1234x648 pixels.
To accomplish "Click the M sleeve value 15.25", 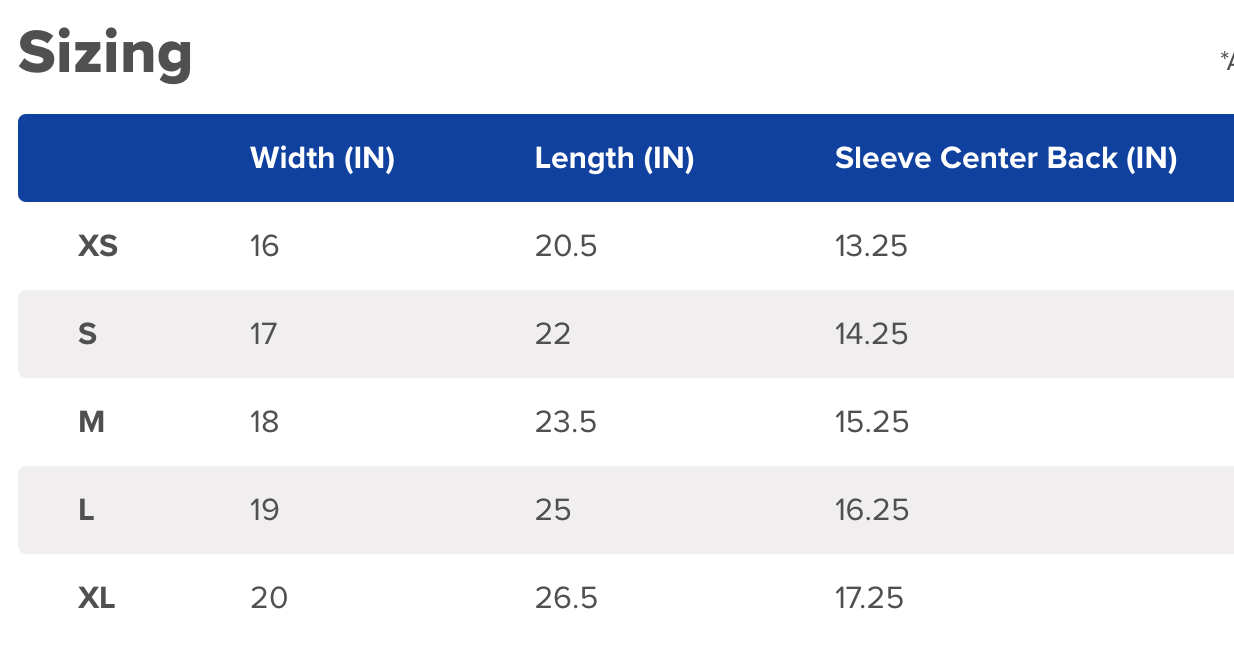I will click(x=872, y=422).
